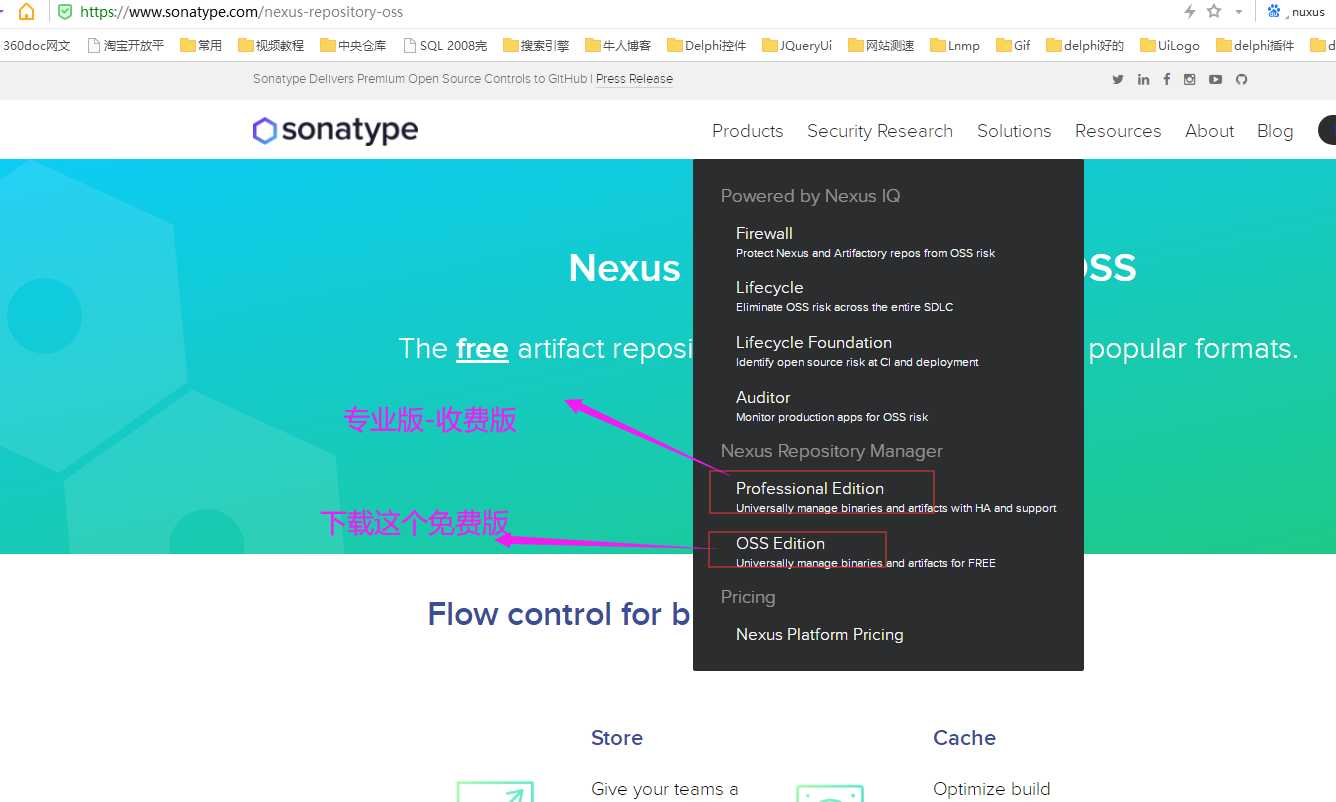
Task: Click the "Pricing" section heading
Action: click(x=748, y=598)
